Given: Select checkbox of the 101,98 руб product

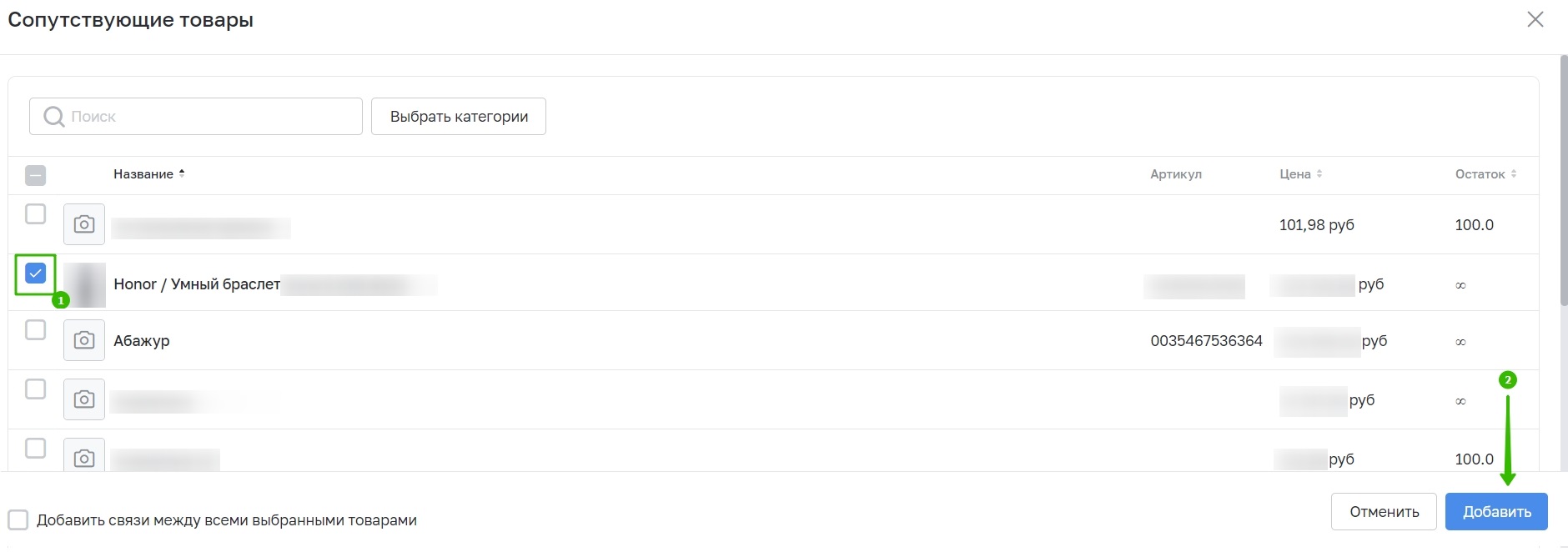Looking at the screenshot, I should click(35, 214).
